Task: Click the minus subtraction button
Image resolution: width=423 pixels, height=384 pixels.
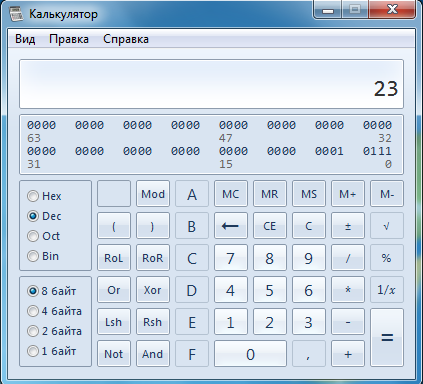Action: (348, 322)
